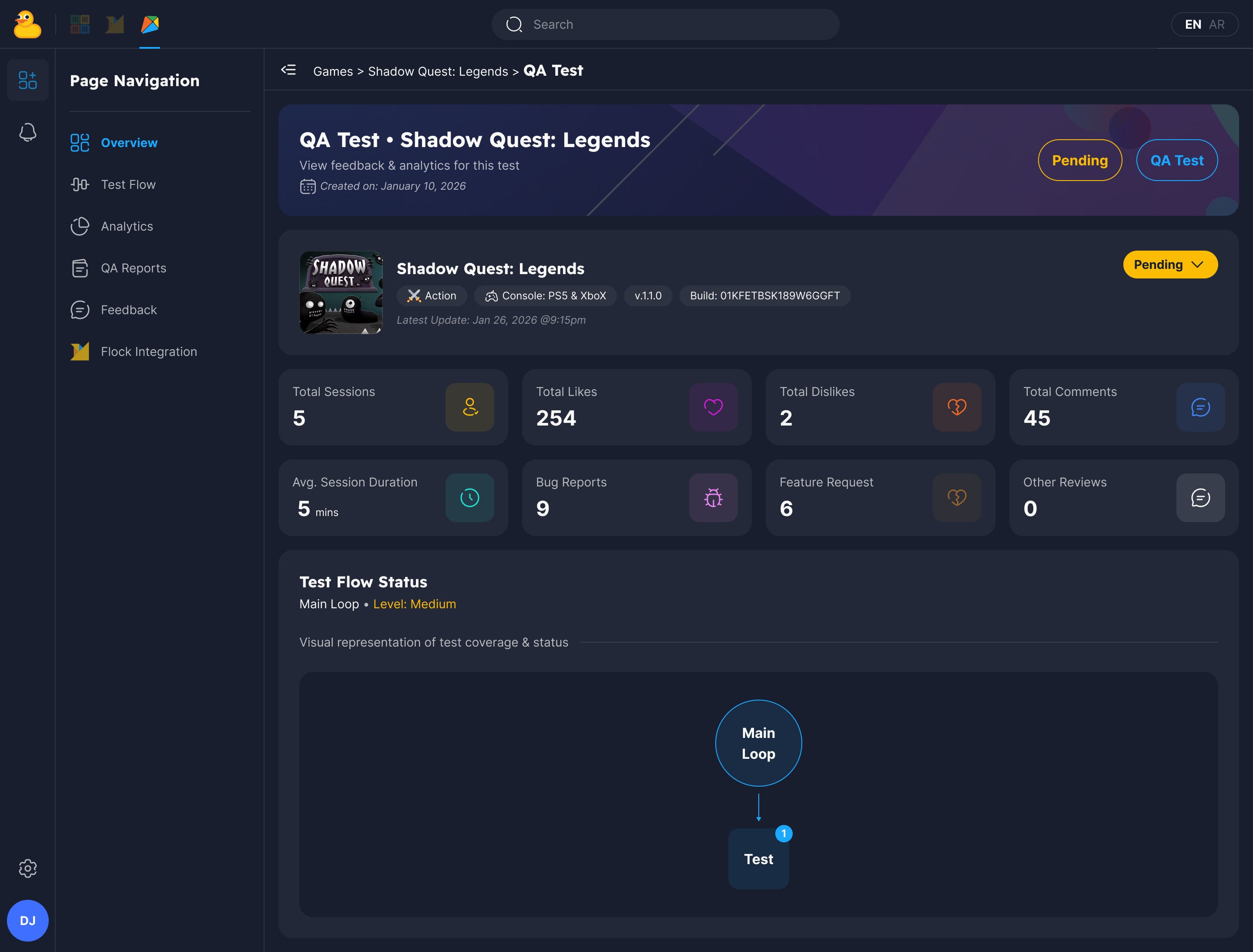The image size is (1253, 952).
Task: Click the Total Likes heart icon
Action: (713, 407)
